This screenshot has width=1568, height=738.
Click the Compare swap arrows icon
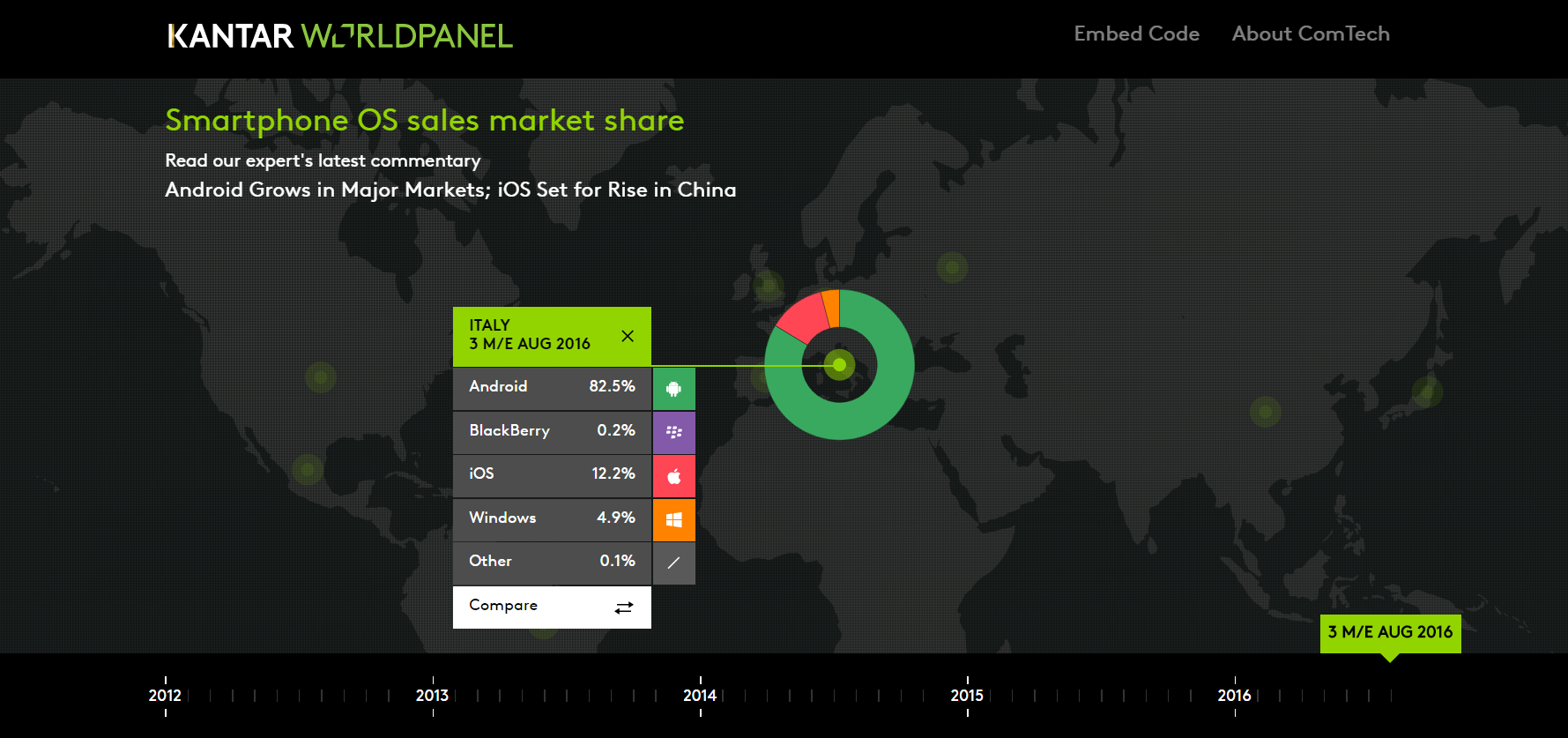point(624,608)
